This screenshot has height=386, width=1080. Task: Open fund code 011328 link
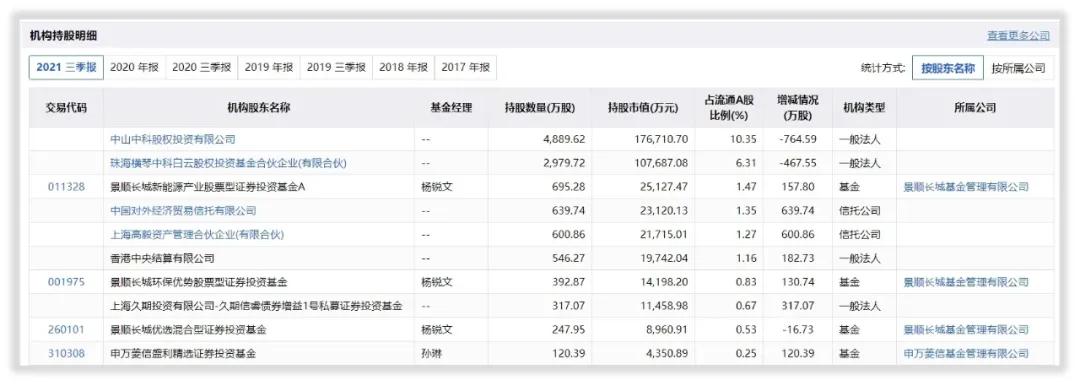[x=66, y=187]
